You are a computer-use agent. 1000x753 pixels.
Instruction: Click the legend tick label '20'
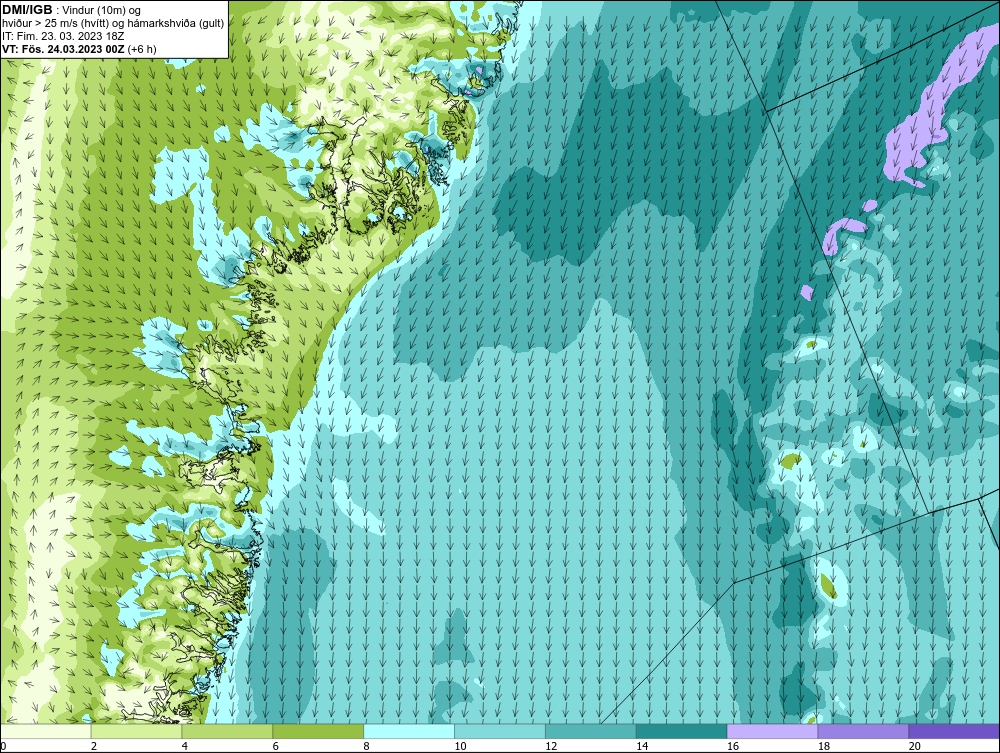pos(915,746)
